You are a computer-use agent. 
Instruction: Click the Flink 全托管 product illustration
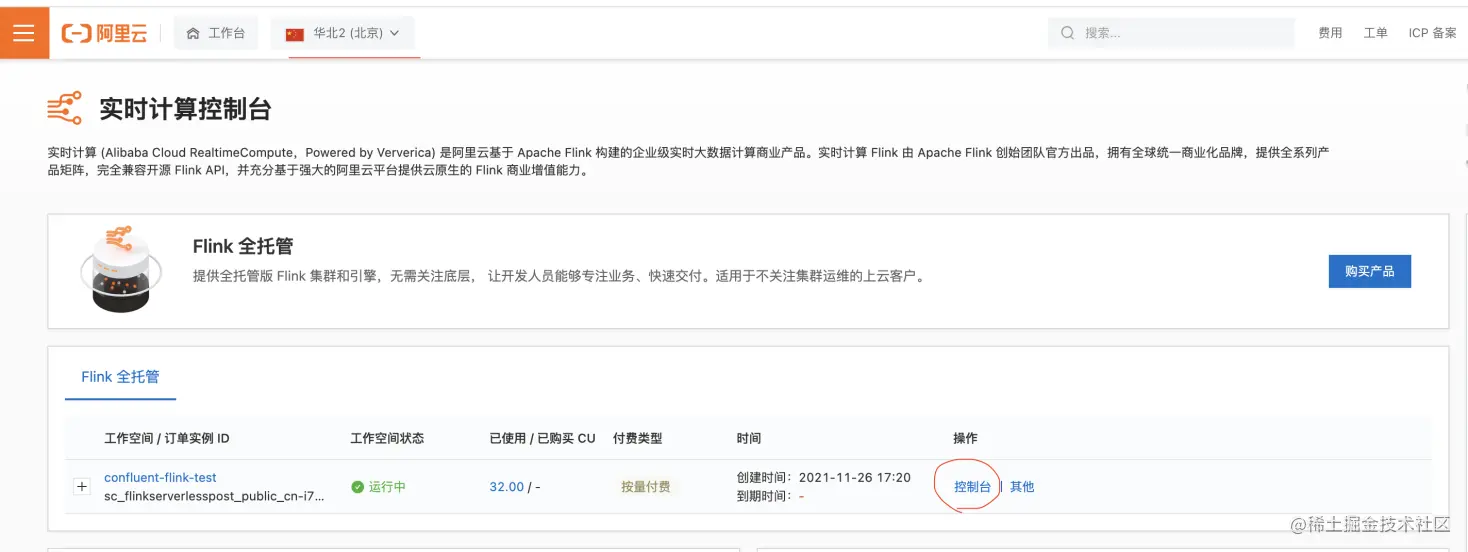tap(120, 269)
